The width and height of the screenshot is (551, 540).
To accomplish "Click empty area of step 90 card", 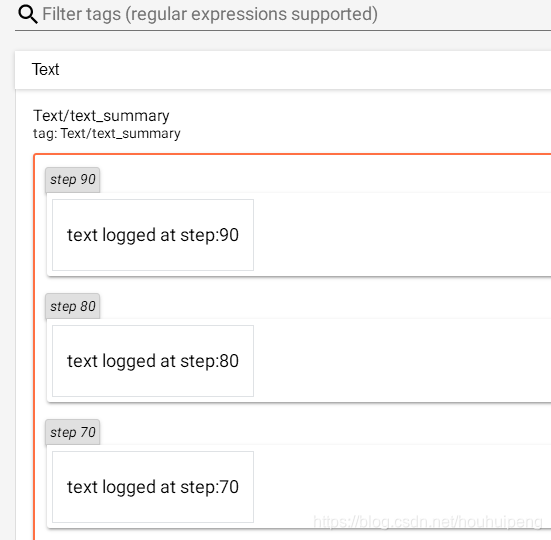I will coord(401,235).
